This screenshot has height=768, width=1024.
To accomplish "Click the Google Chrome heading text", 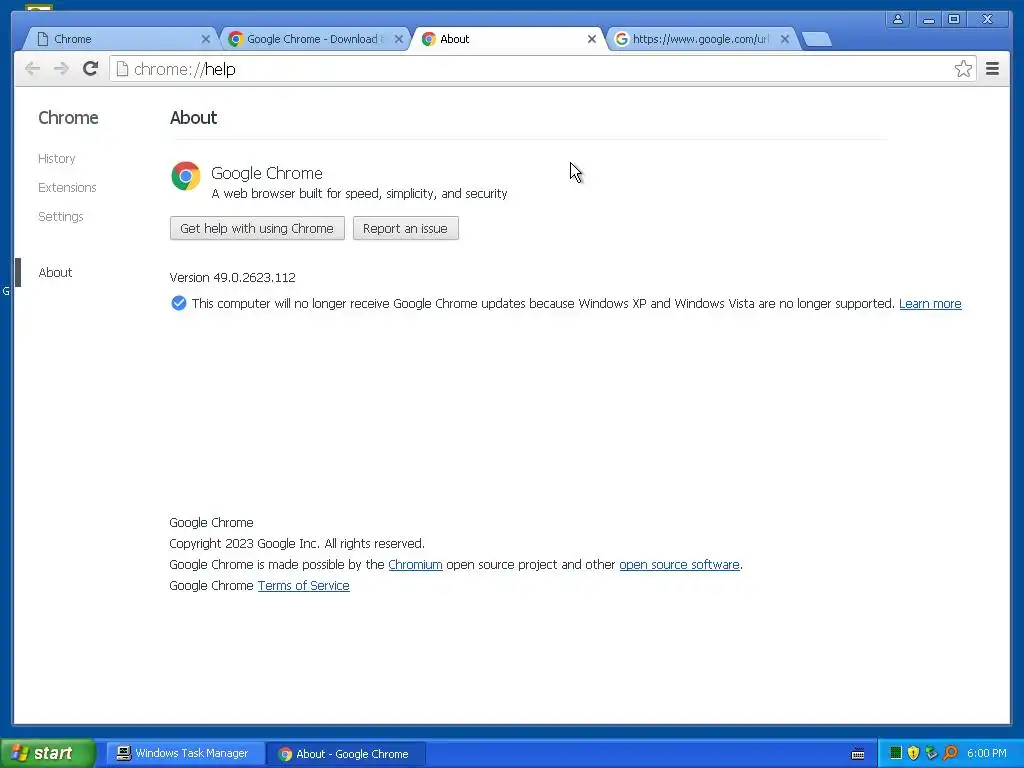I will [x=266, y=173].
